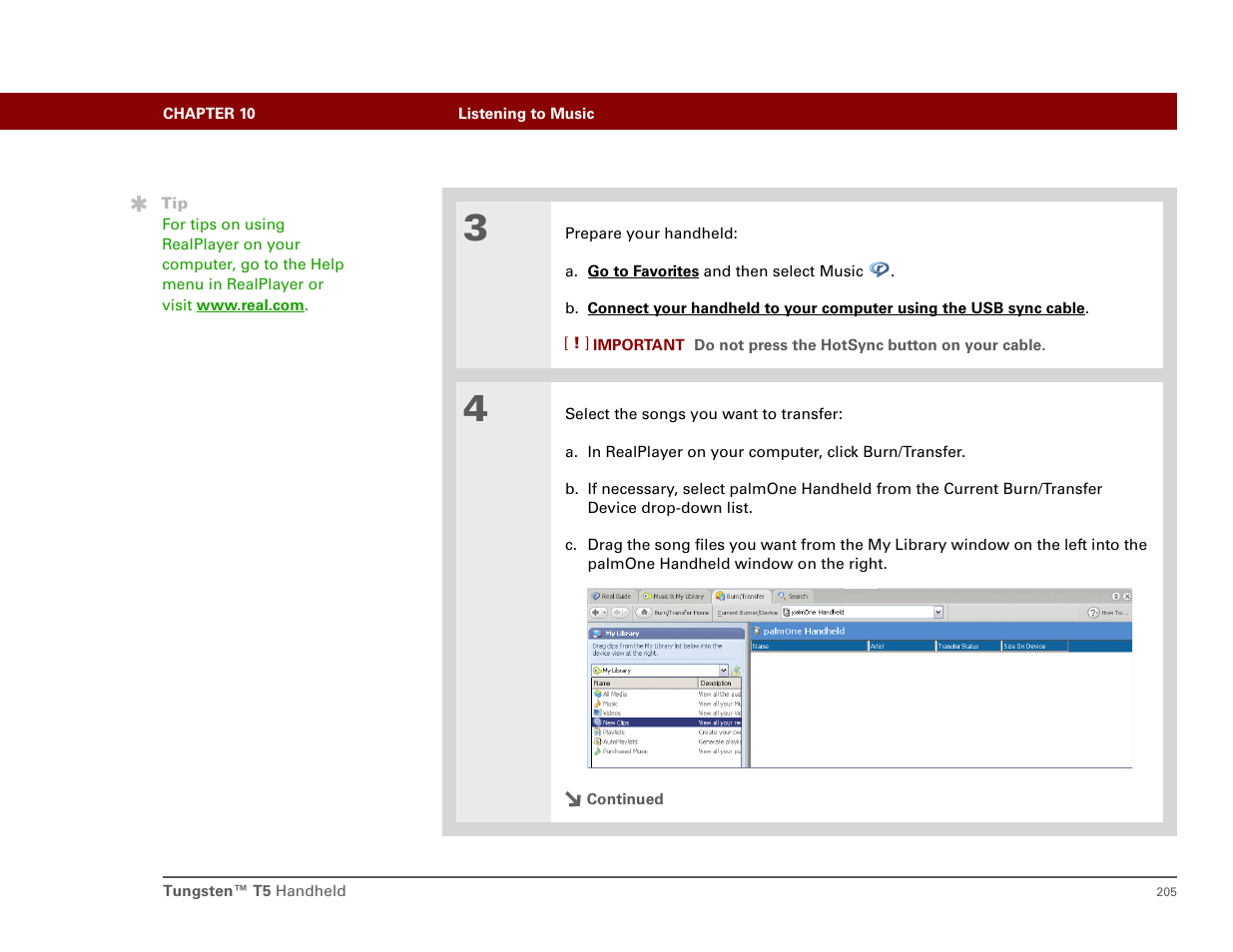Image resolution: width=1233 pixels, height=952 pixels.
Task: Select the Music row label in the library list
Action: pyautogui.click(x=610, y=704)
